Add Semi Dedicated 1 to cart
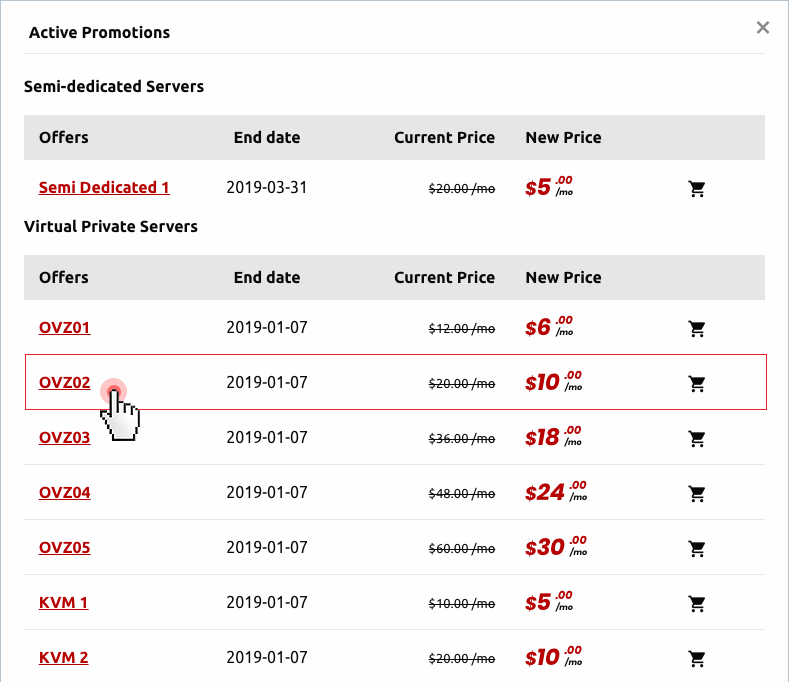 [697, 189]
